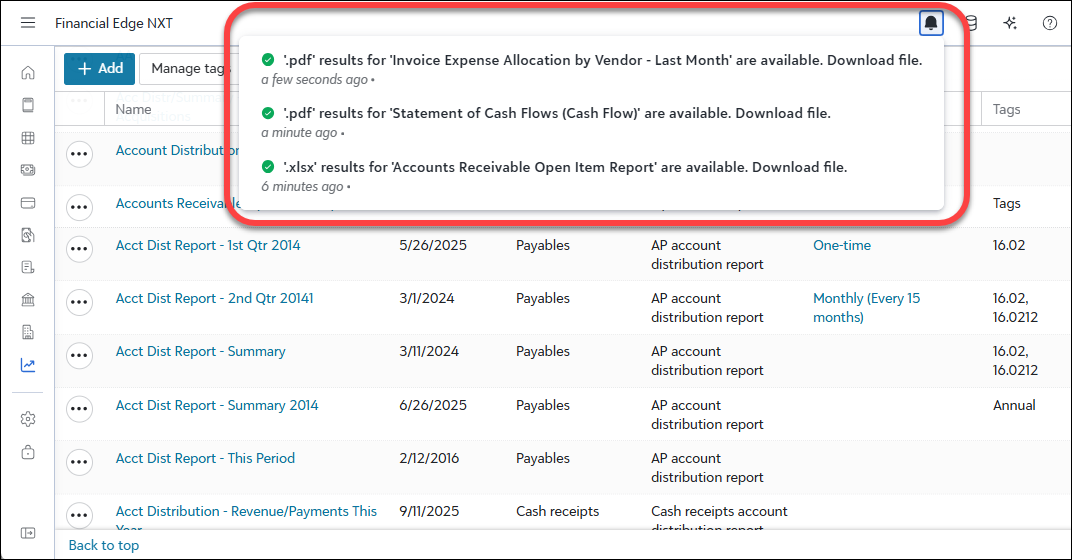Open the document with coin sidebar icon
Viewport: 1072px width, 560px height.
(28, 235)
